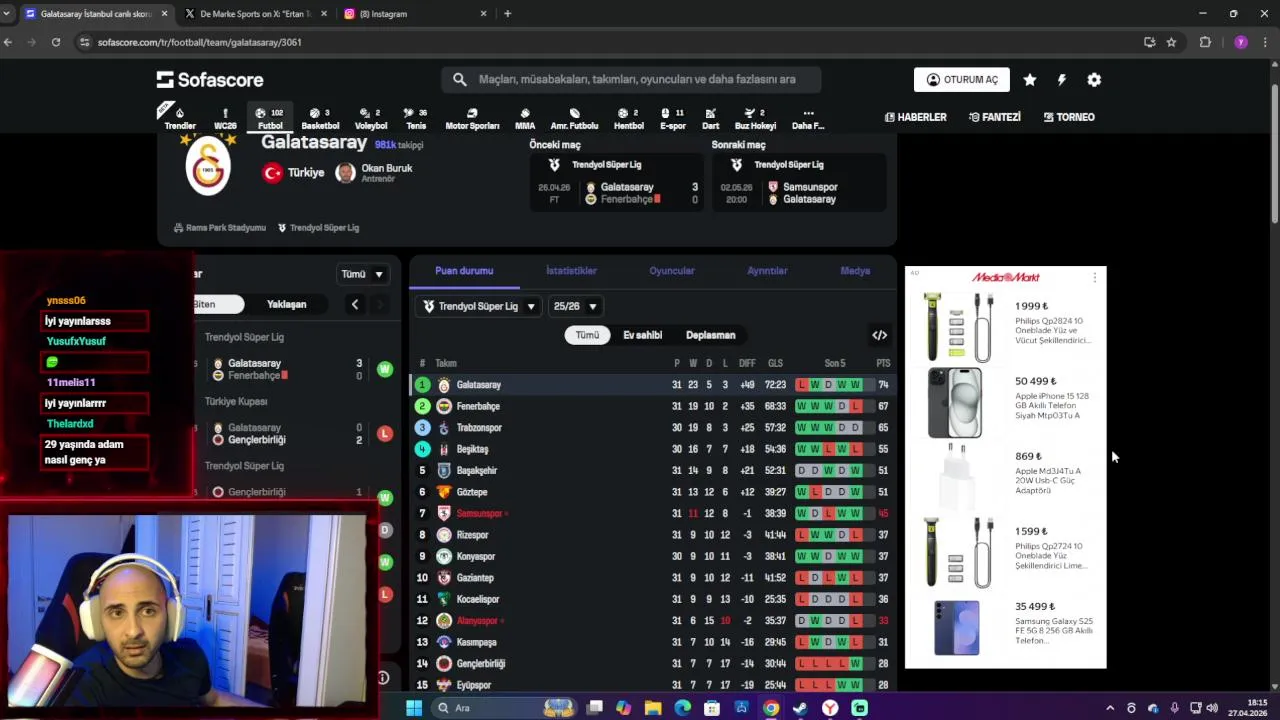Open the Daha Fazla sports menu
Screen dimensions: 1280x720
[808, 118]
